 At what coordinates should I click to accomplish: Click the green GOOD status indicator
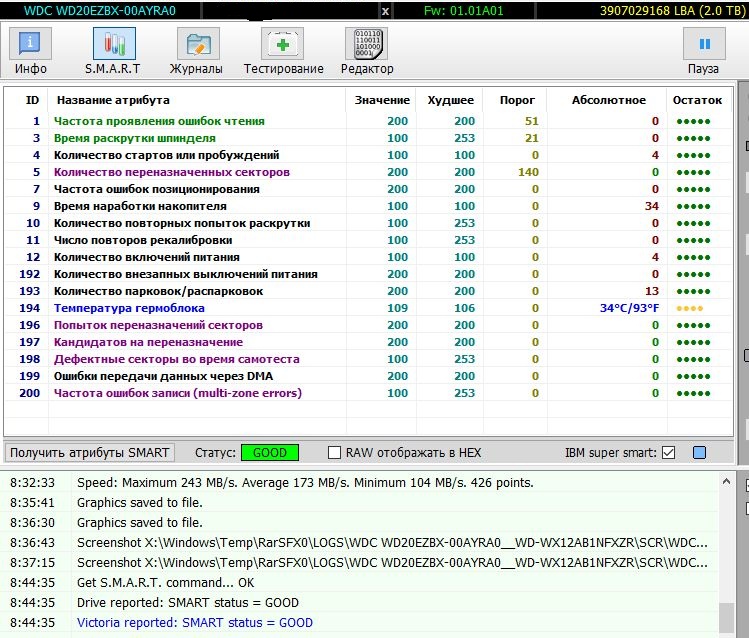[x=269, y=452]
